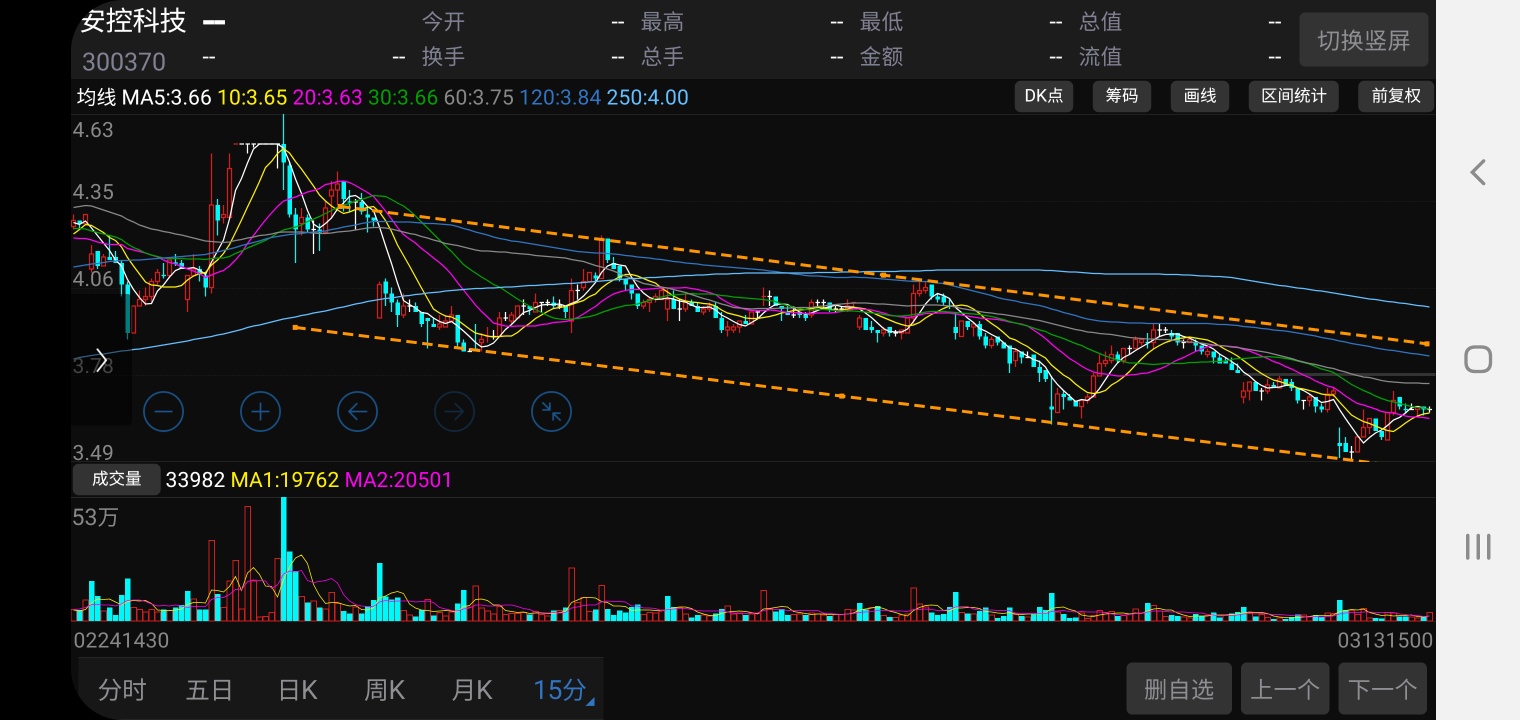Tap the zoom out minus icon
The width and height of the screenshot is (1520, 720).
click(164, 411)
